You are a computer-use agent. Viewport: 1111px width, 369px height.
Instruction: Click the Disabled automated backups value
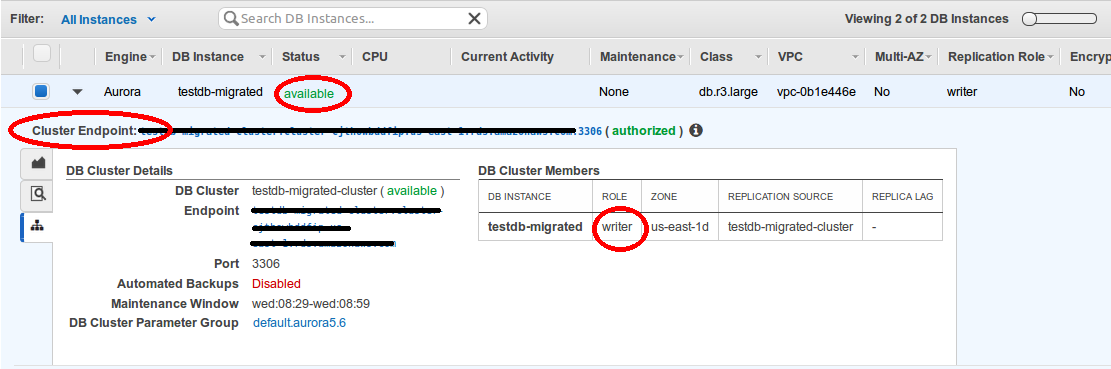click(x=276, y=283)
